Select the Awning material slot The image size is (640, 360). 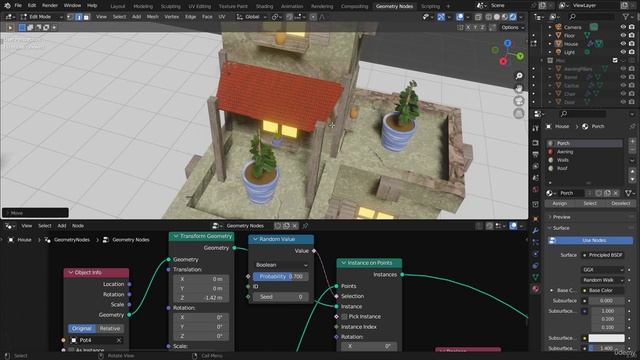(585, 151)
